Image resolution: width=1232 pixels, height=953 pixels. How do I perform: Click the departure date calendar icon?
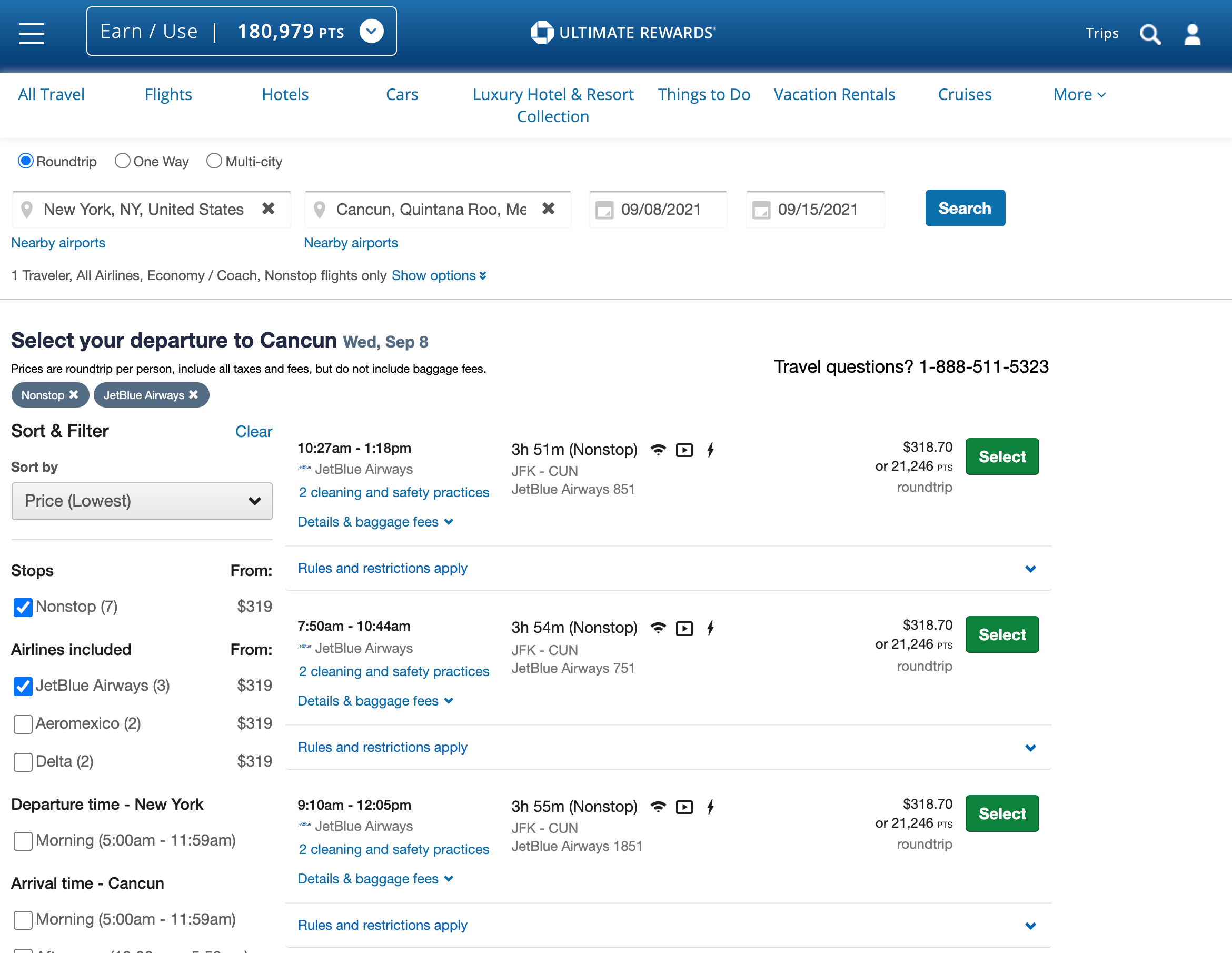[605, 210]
